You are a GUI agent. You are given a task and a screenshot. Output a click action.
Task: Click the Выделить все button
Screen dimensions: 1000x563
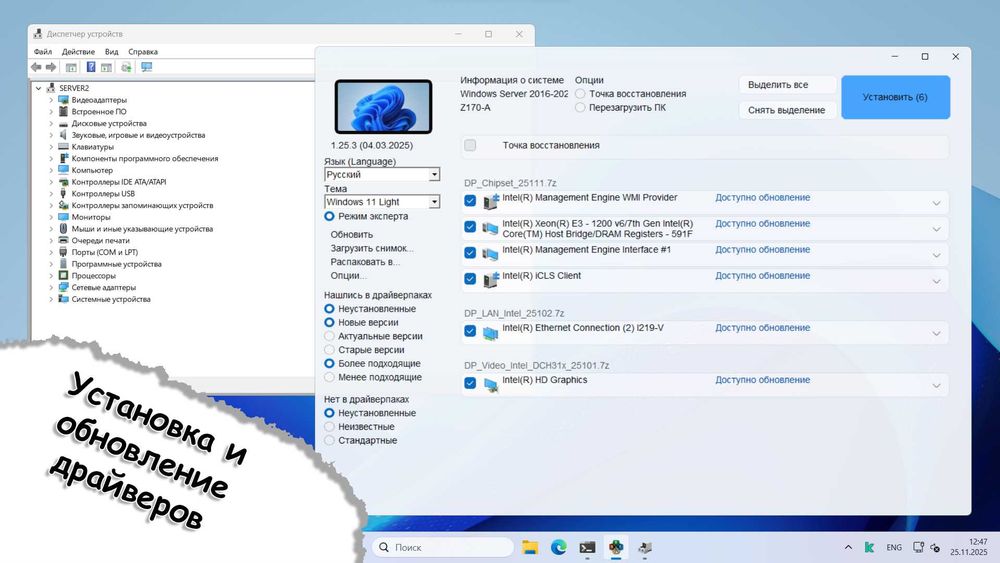tap(788, 85)
